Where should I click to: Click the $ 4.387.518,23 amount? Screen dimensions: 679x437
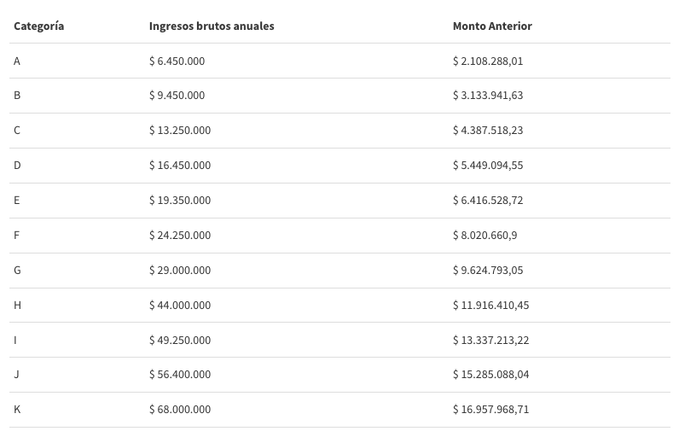488,130
